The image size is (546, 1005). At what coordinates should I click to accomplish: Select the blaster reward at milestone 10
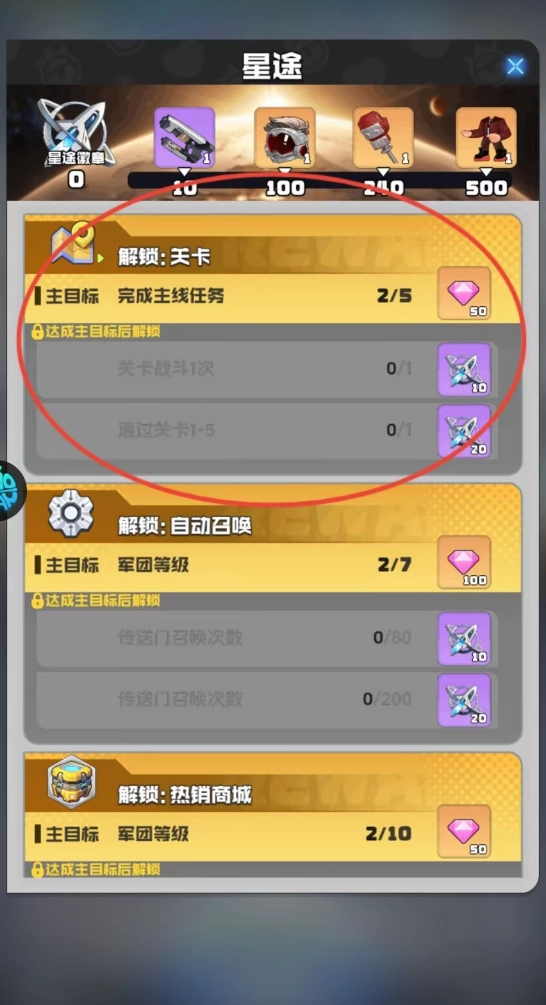click(x=185, y=137)
